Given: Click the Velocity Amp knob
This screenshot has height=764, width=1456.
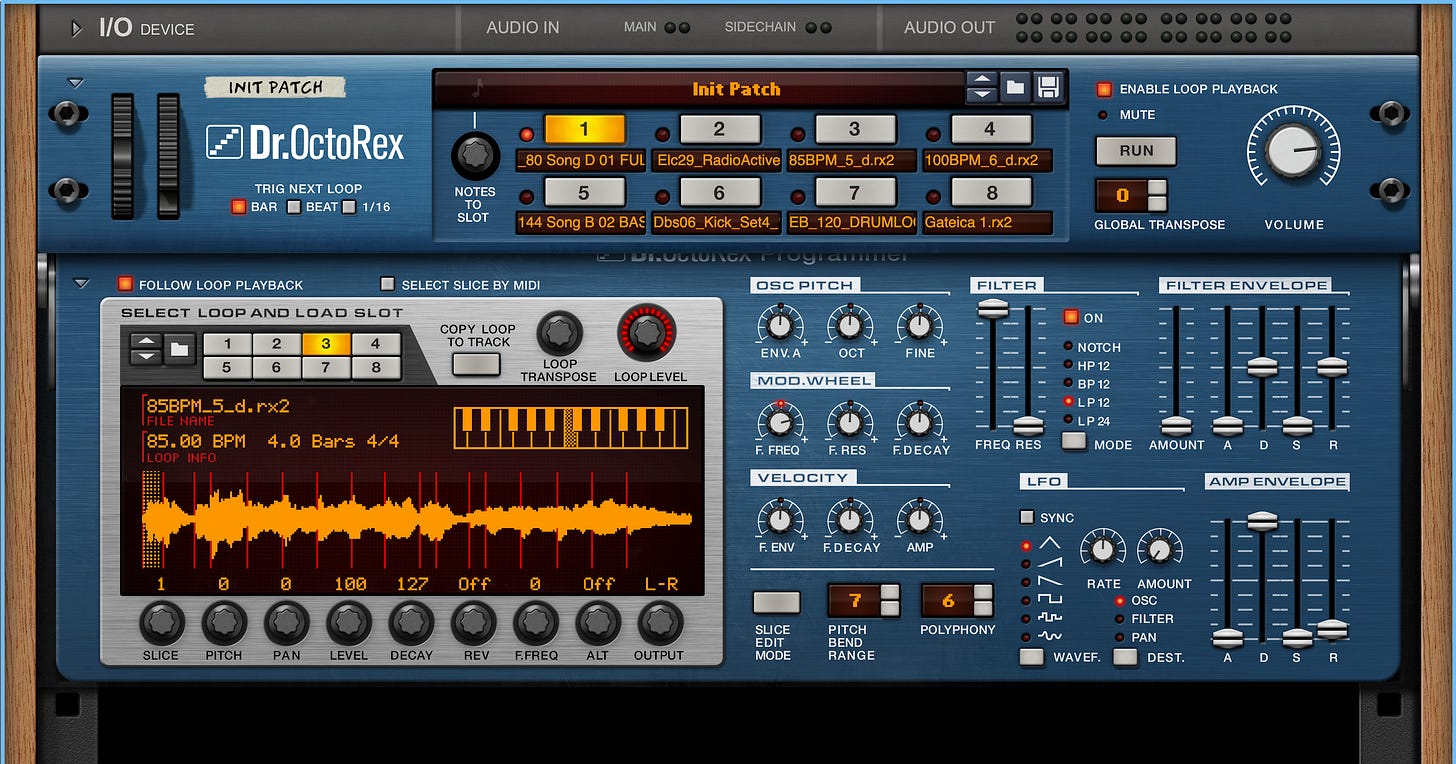Looking at the screenshot, I should coord(919,519).
